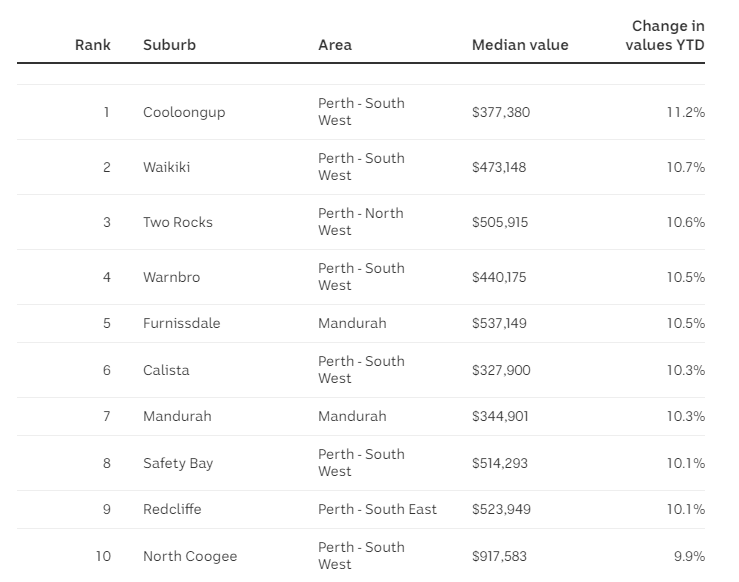Select the Furnissdale suburb cell
Viewport: 739px width, 582px height.
[181, 323]
